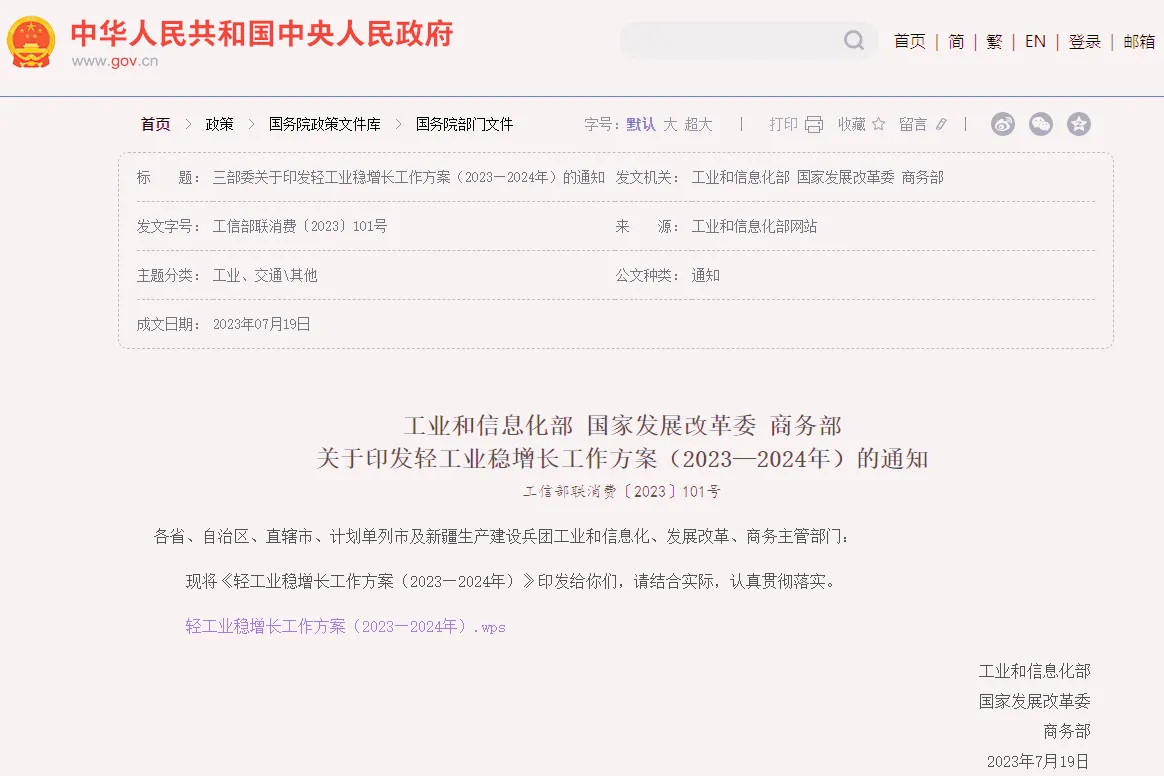Click the heading line 工业和信息化部 国家发展改革委 商务部

[622, 426]
